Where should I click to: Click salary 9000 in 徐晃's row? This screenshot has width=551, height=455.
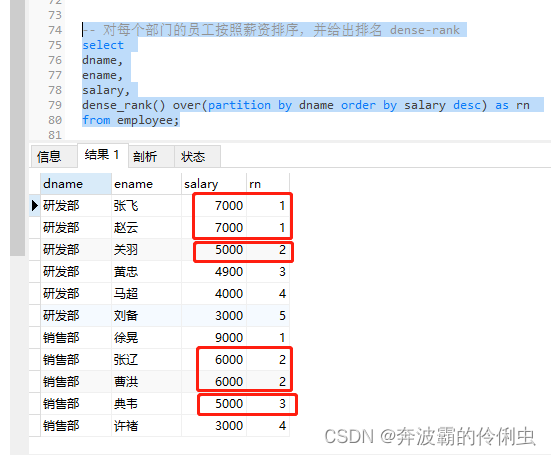pos(214,338)
